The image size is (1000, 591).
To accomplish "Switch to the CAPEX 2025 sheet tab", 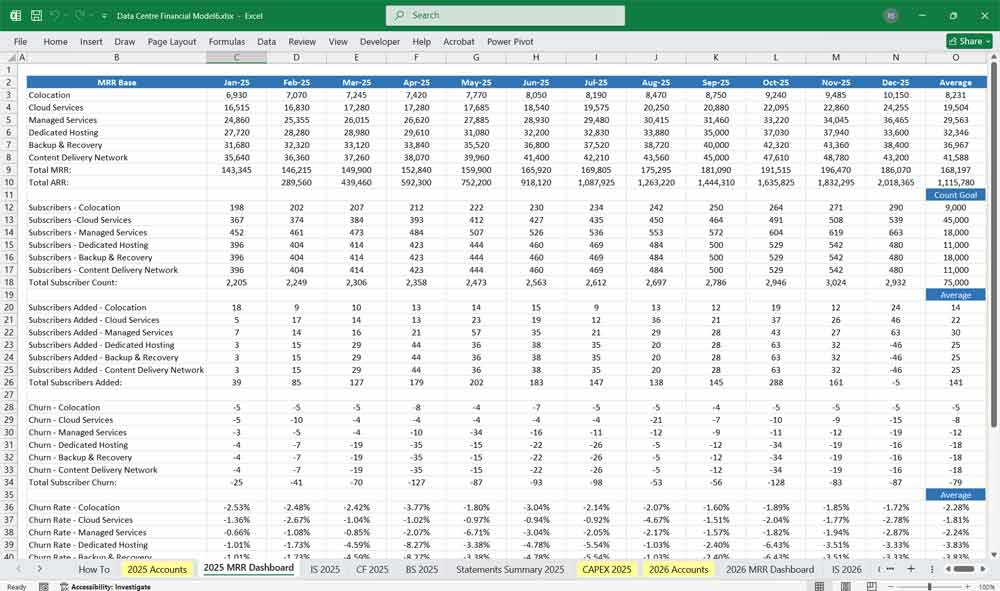I will click(x=605, y=568).
